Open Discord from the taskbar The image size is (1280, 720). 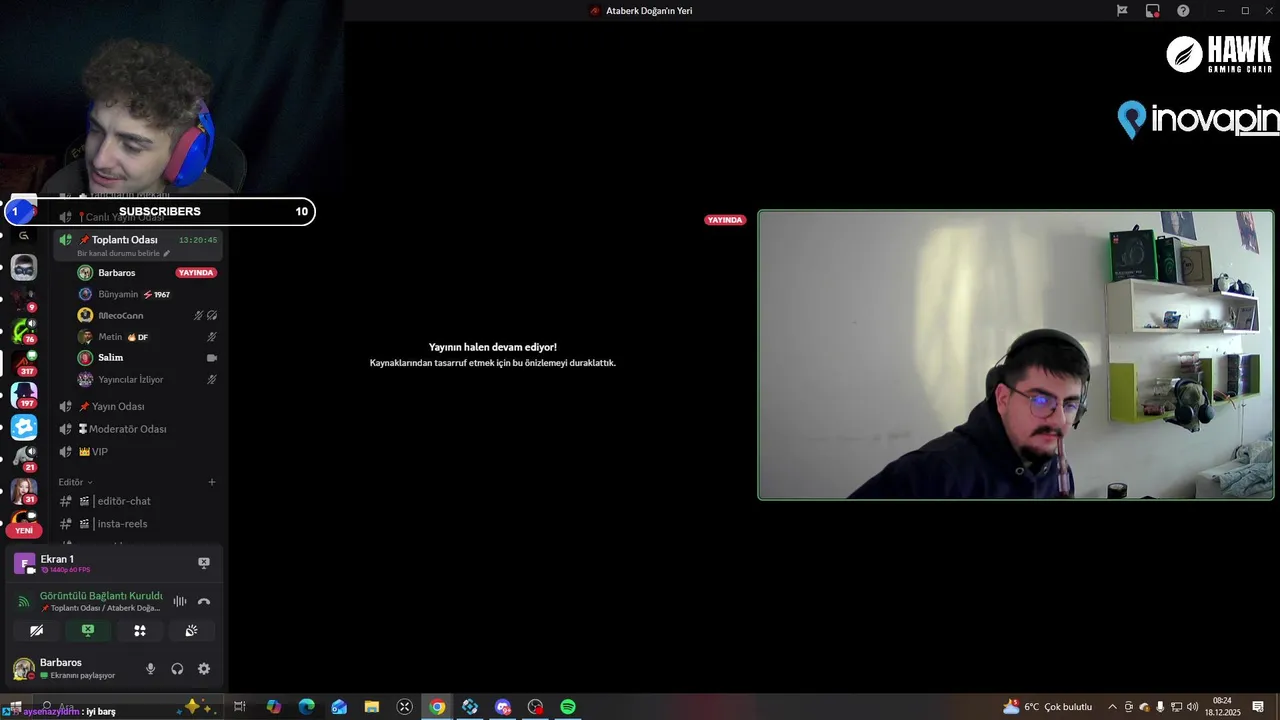(x=503, y=707)
